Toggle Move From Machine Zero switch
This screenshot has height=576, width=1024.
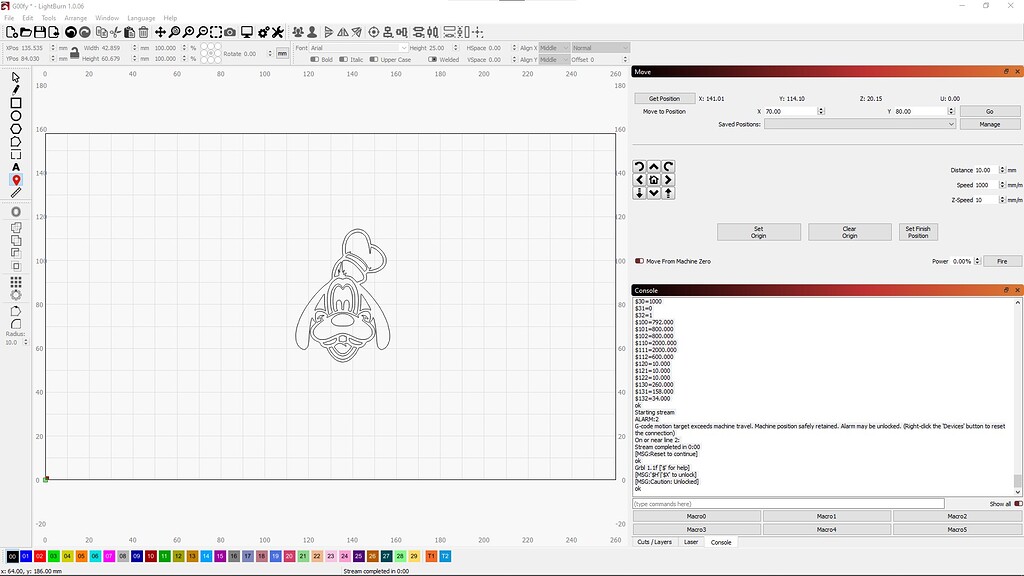click(639, 261)
